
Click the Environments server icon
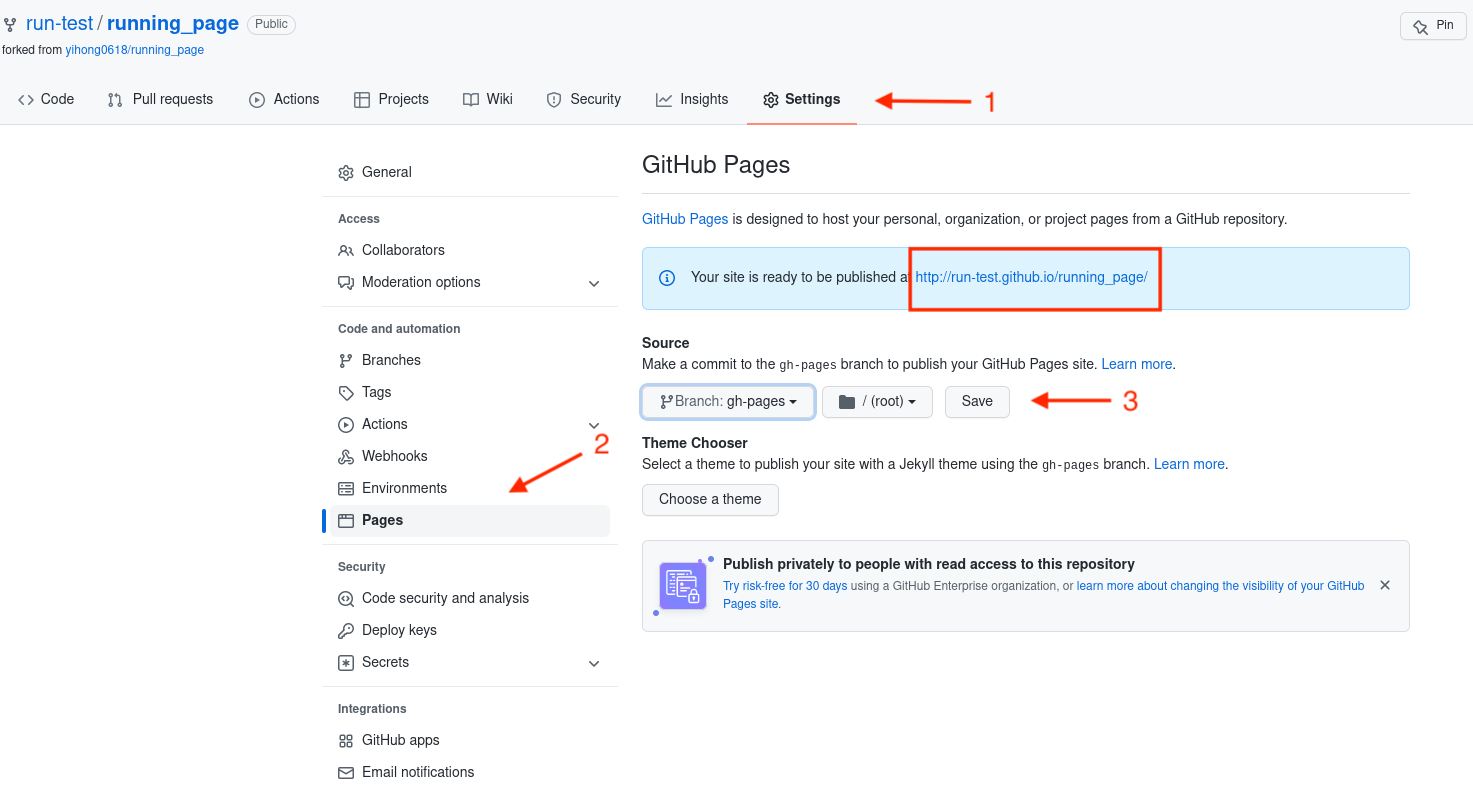(346, 489)
